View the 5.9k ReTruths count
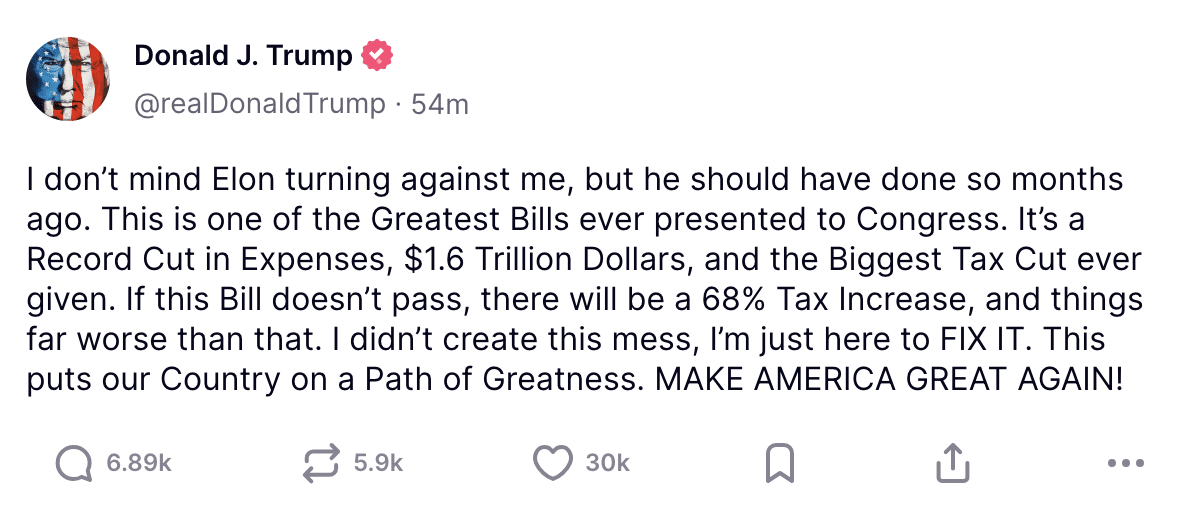The height and width of the screenshot is (520, 1200). pyautogui.click(x=378, y=463)
